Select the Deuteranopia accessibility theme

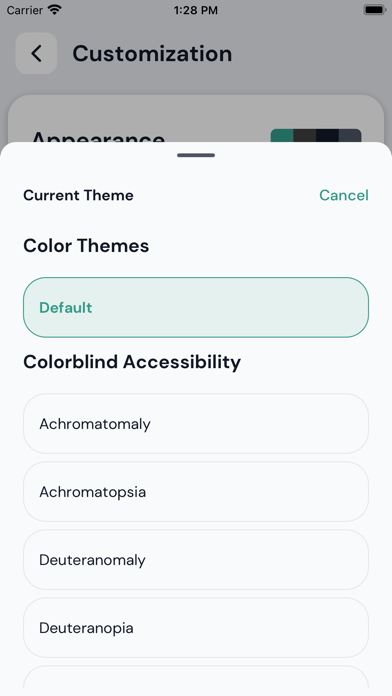[196, 628]
